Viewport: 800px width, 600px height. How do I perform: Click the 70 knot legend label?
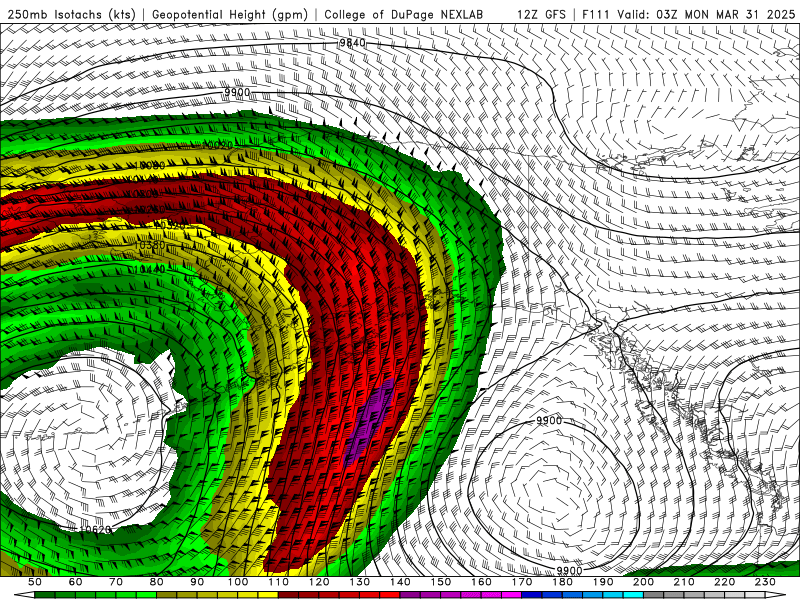116,582
